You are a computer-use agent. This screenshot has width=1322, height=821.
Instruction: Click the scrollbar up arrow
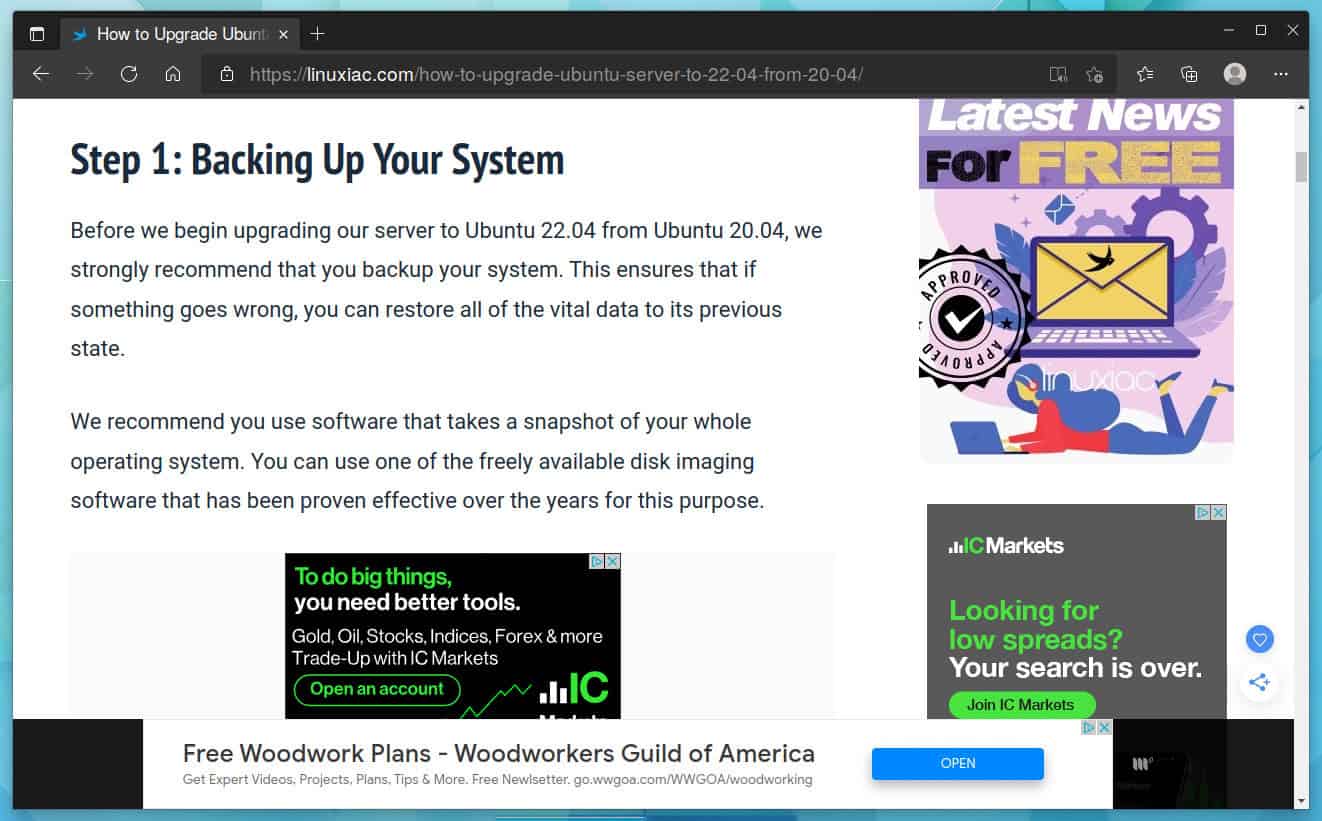point(1301,107)
